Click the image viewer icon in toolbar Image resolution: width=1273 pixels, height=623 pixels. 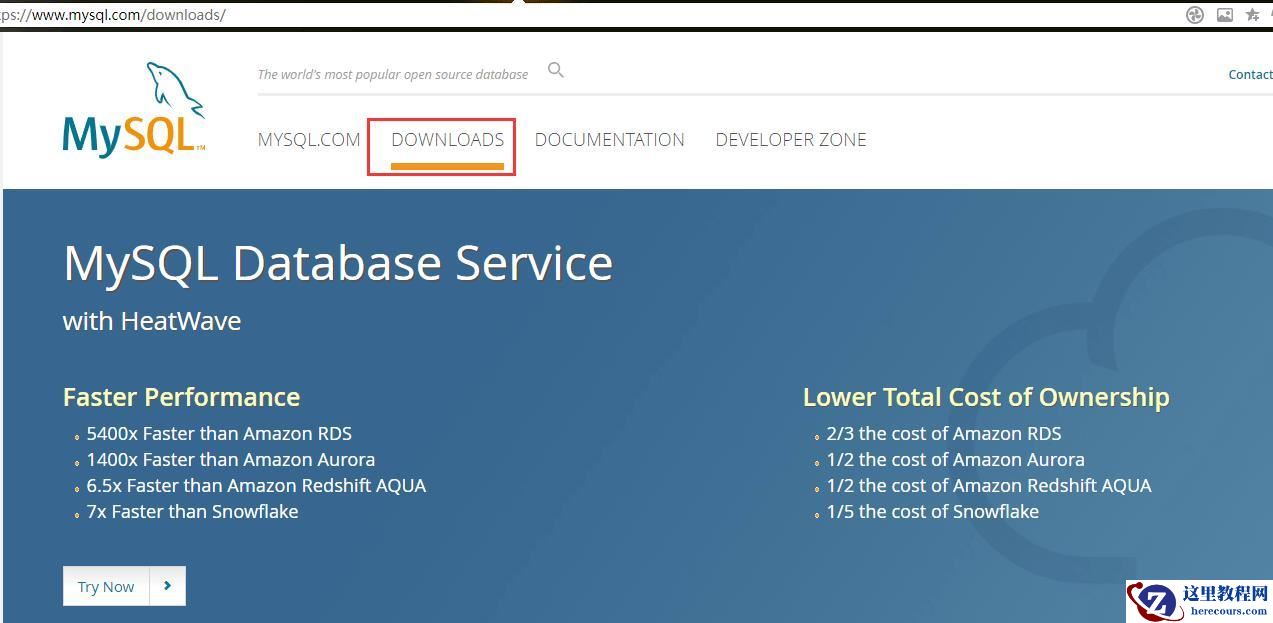[x=1224, y=15]
